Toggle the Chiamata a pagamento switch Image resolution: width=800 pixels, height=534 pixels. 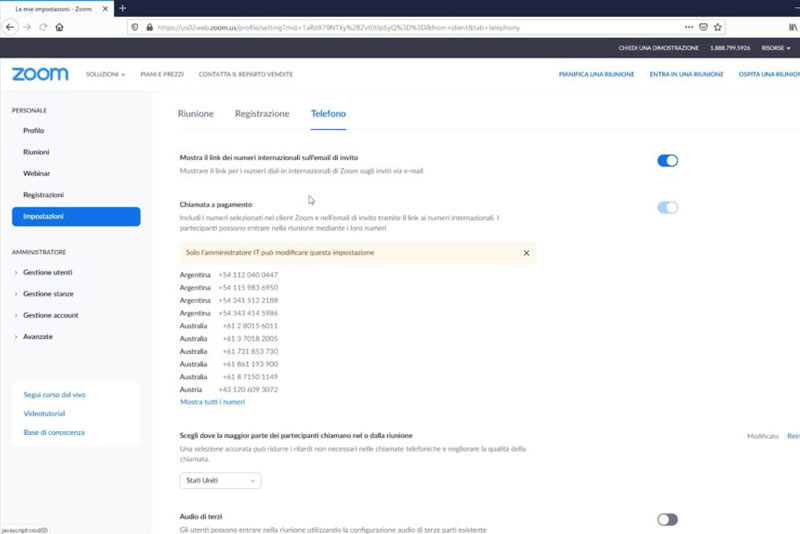point(667,208)
